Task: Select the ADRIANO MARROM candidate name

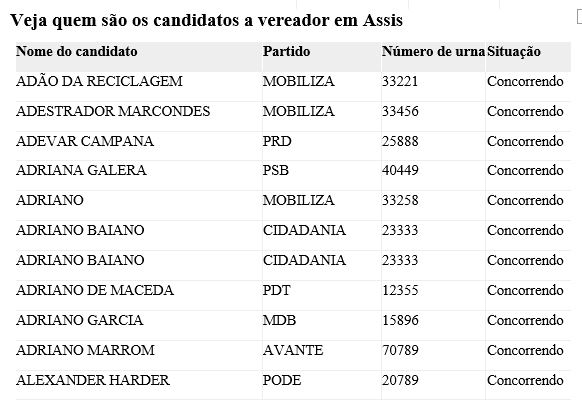Action: coord(85,350)
